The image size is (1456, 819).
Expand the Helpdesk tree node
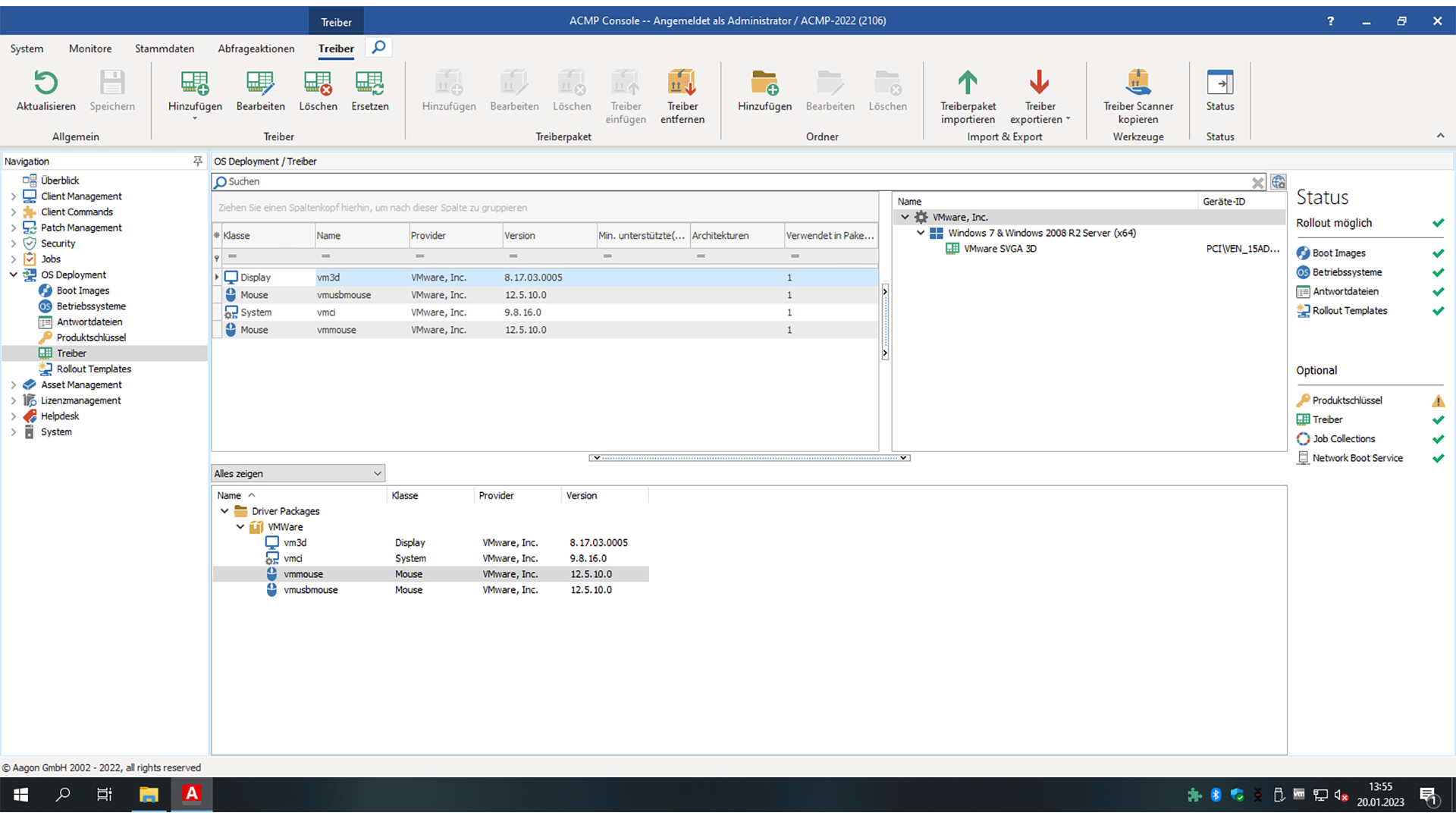tap(13, 416)
